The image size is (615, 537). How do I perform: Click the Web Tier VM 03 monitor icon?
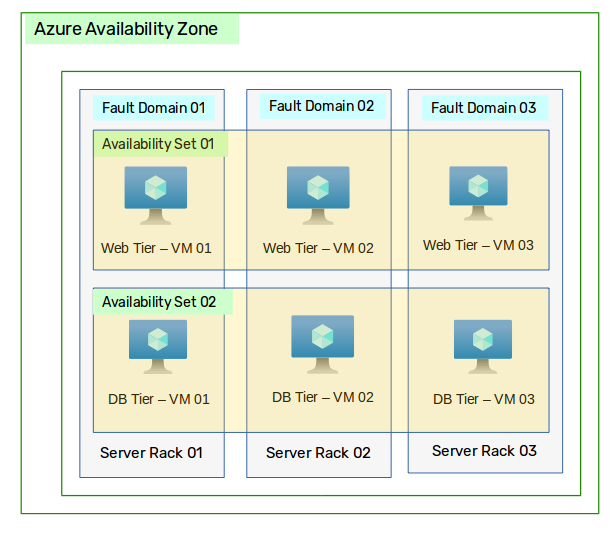pyautogui.click(x=478, y=193)
